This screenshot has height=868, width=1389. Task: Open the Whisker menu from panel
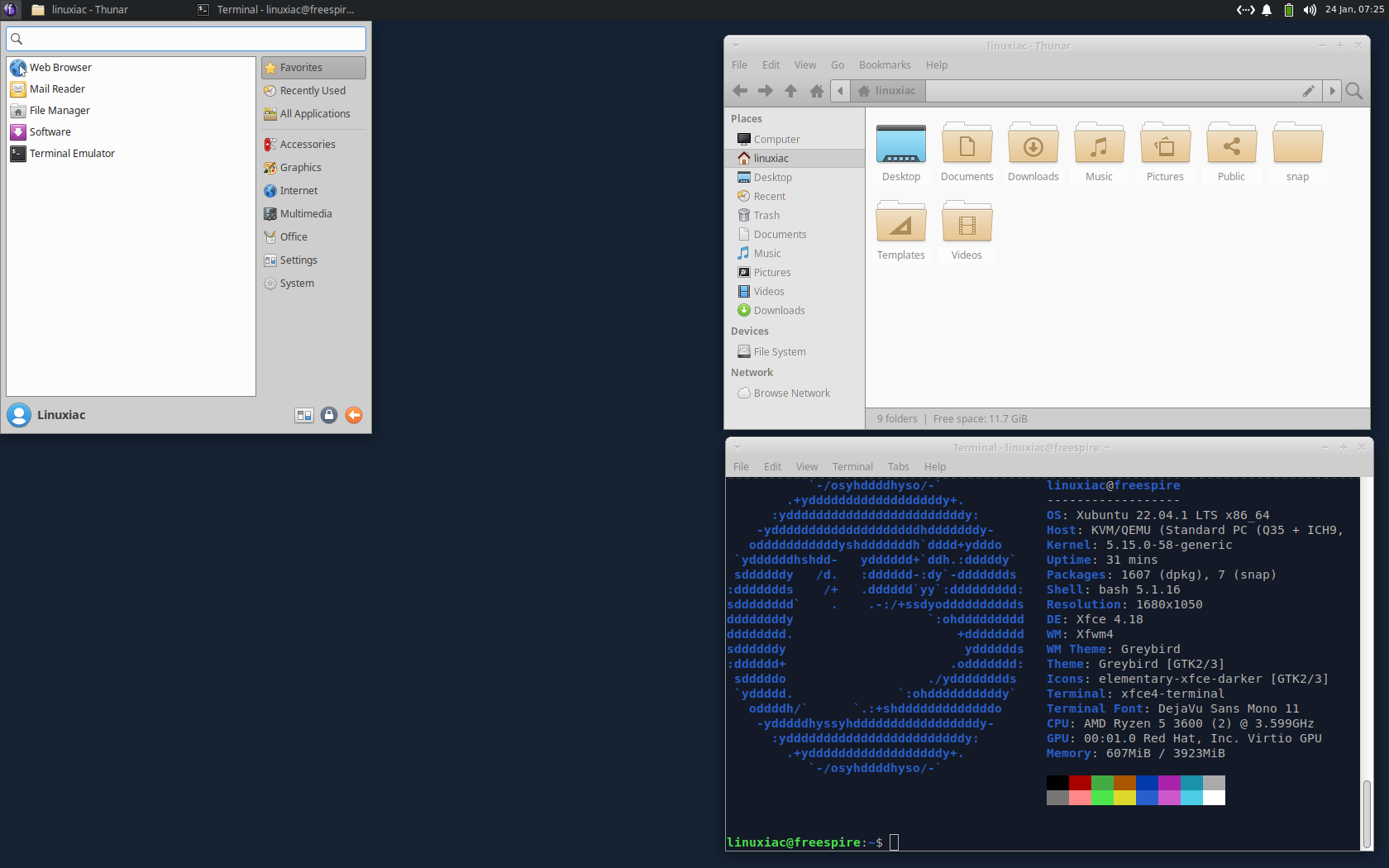(10, 9)
